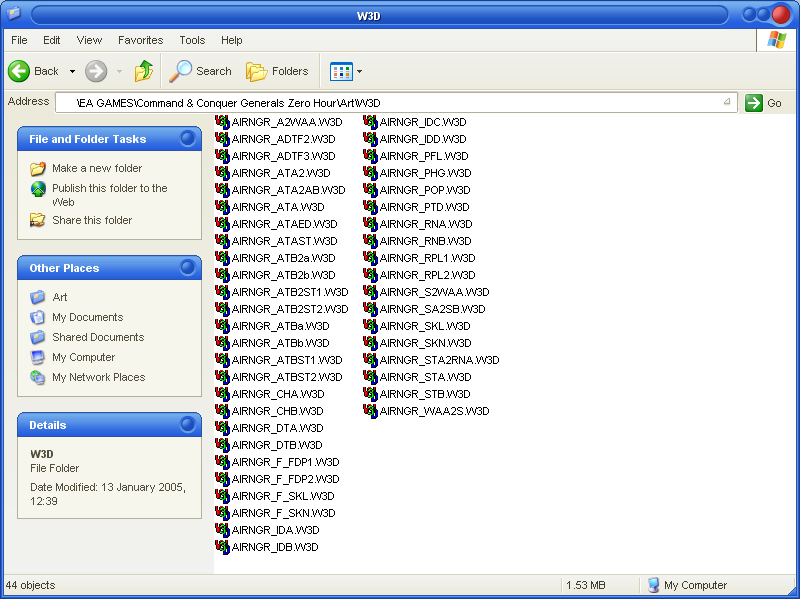Go to My Documents link
The width and height of the screenshot is (800, 599).
pos(88,317)
